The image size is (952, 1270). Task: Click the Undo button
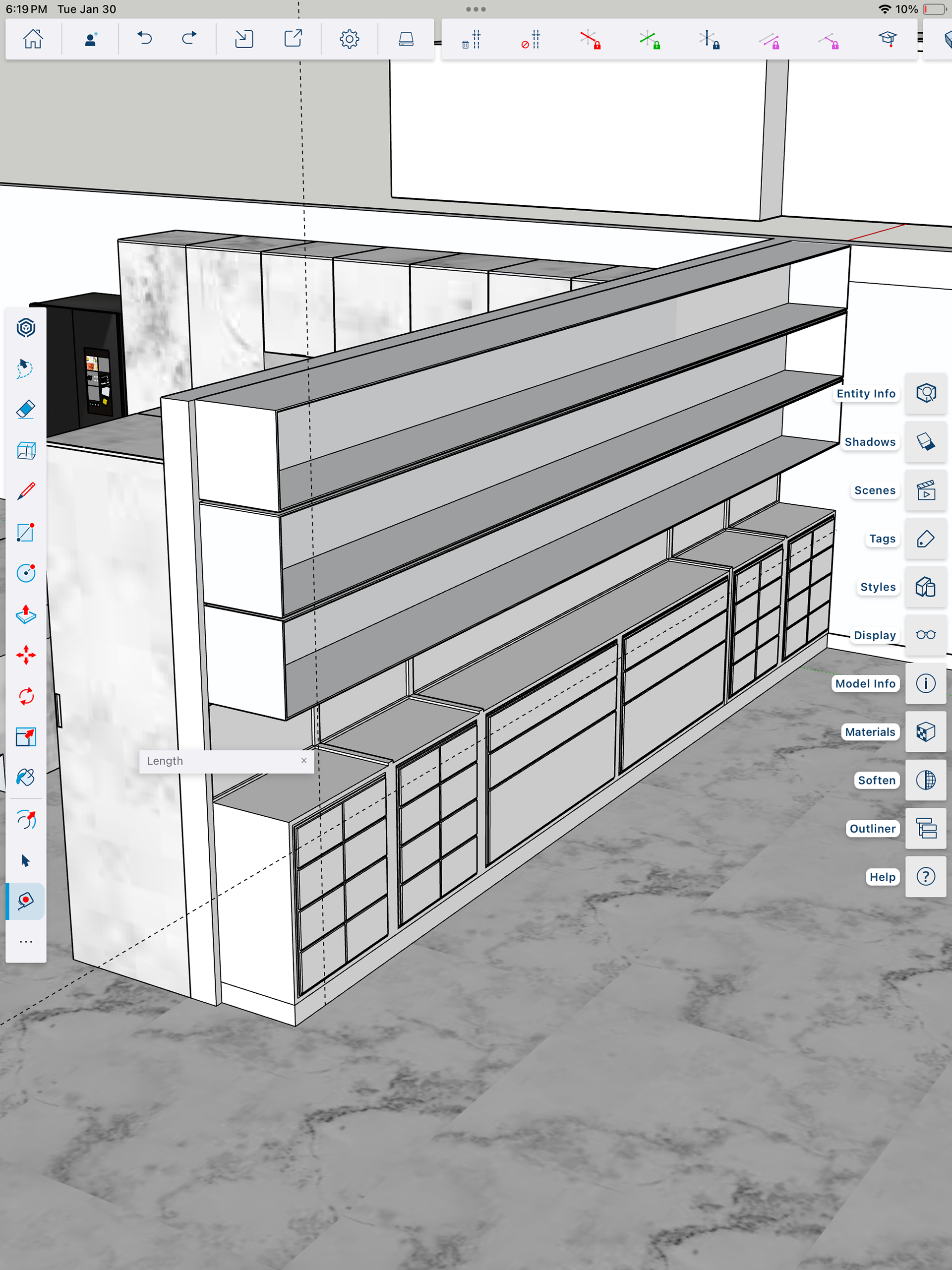tap(144, 39)
